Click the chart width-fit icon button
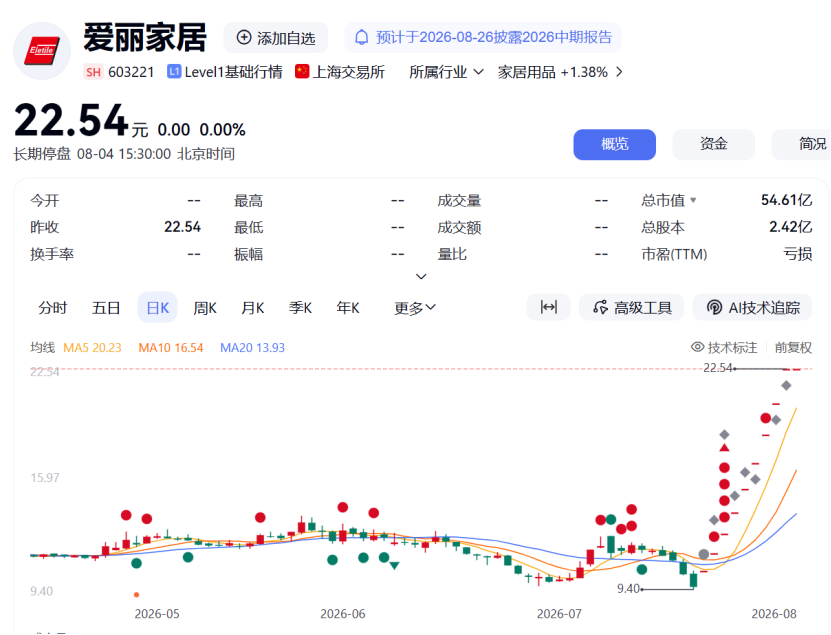Image resolution: width=831 pixels, height=635 pixels. [x=549, y=307]
